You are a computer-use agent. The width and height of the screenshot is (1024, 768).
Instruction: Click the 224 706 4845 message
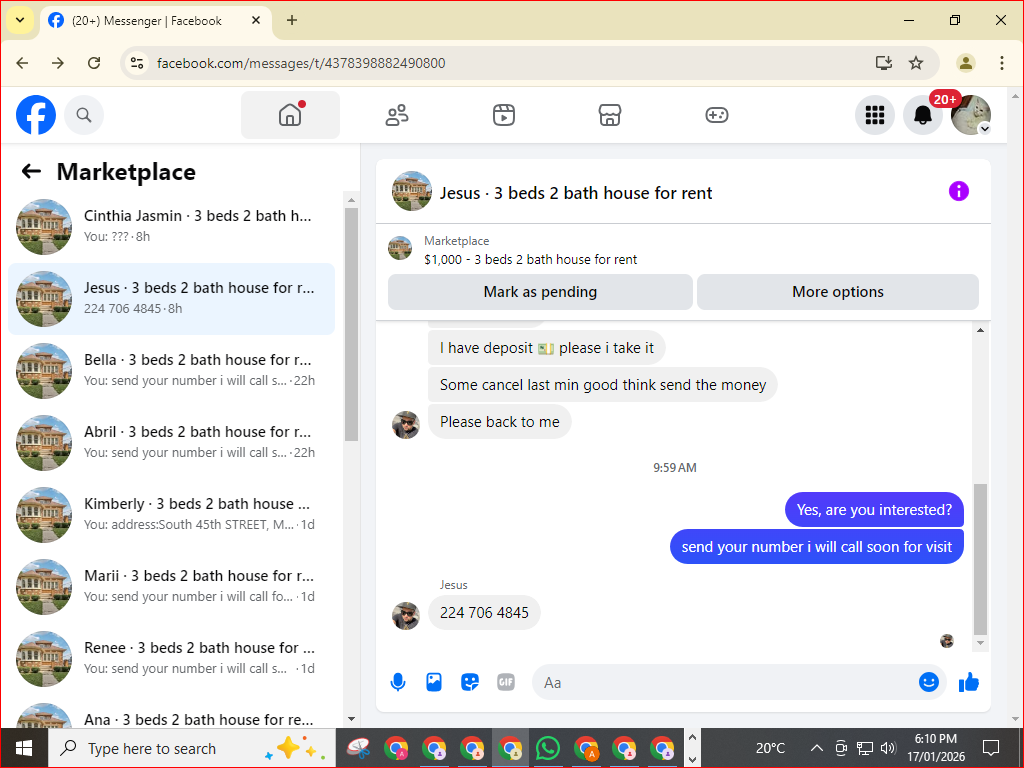484,613
